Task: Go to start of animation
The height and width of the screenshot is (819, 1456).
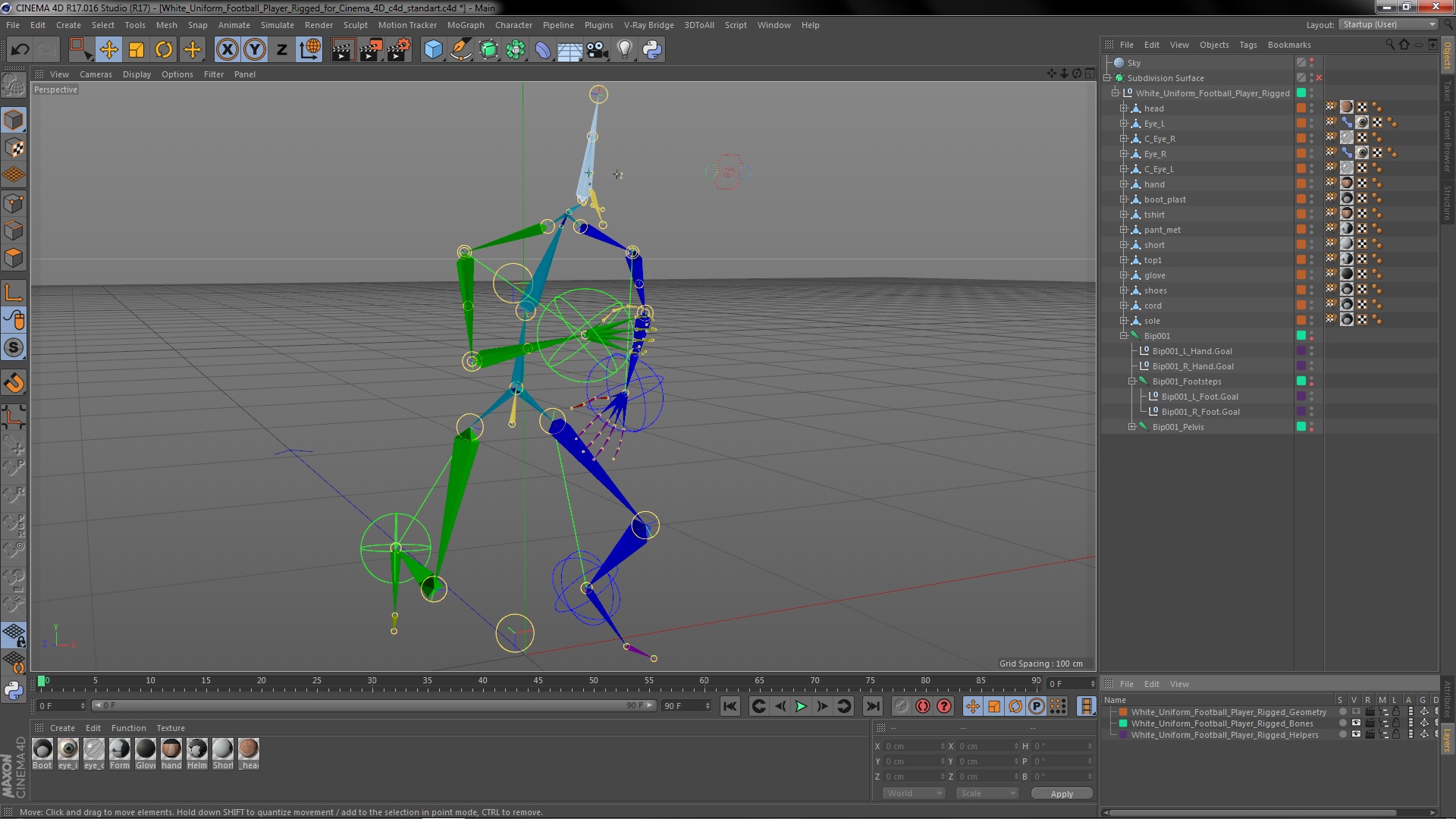Action: coord(730,706)
